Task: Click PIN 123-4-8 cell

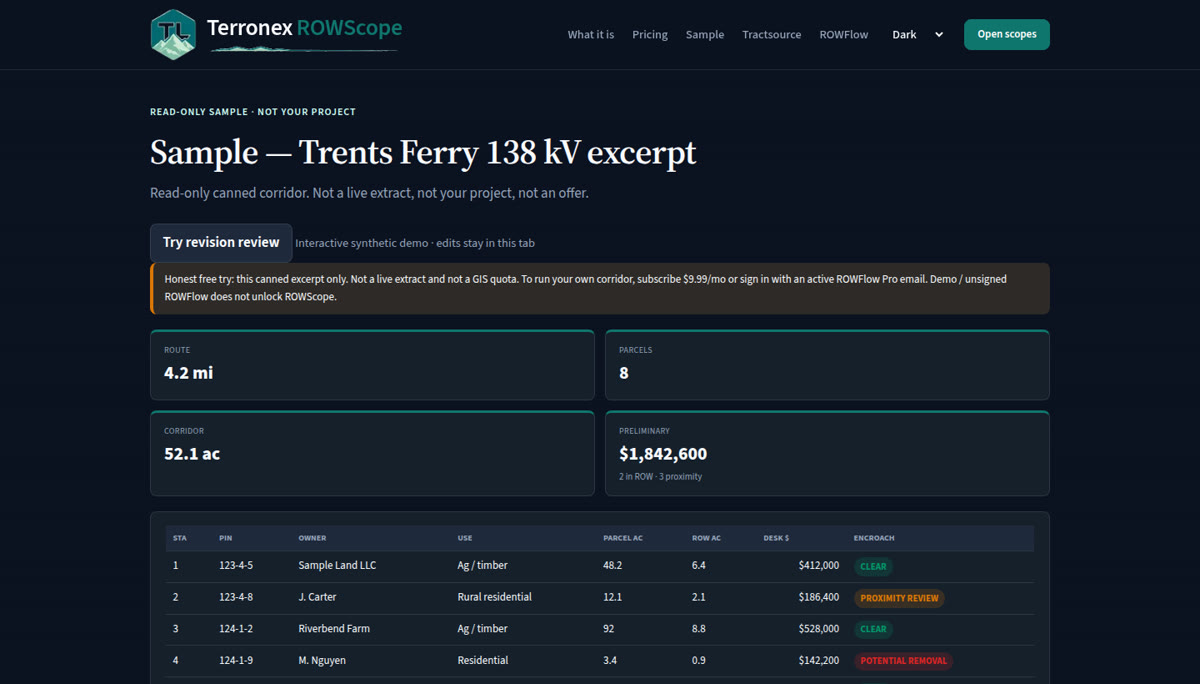Action: (236, 597)
